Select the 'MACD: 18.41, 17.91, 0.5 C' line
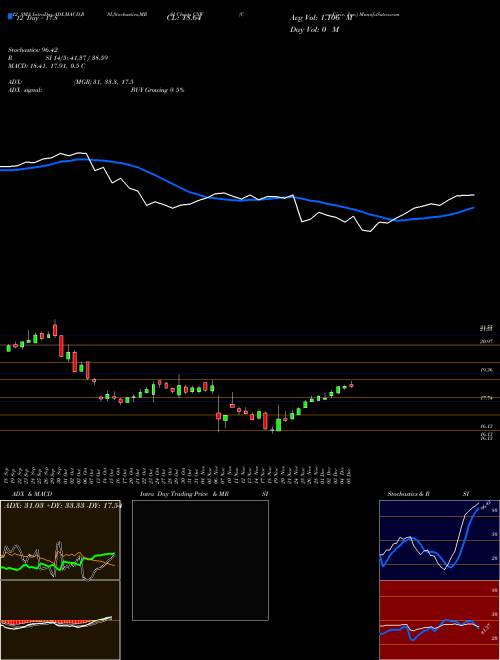Screen dimensions: 500x660 click(x=47, y=66)
